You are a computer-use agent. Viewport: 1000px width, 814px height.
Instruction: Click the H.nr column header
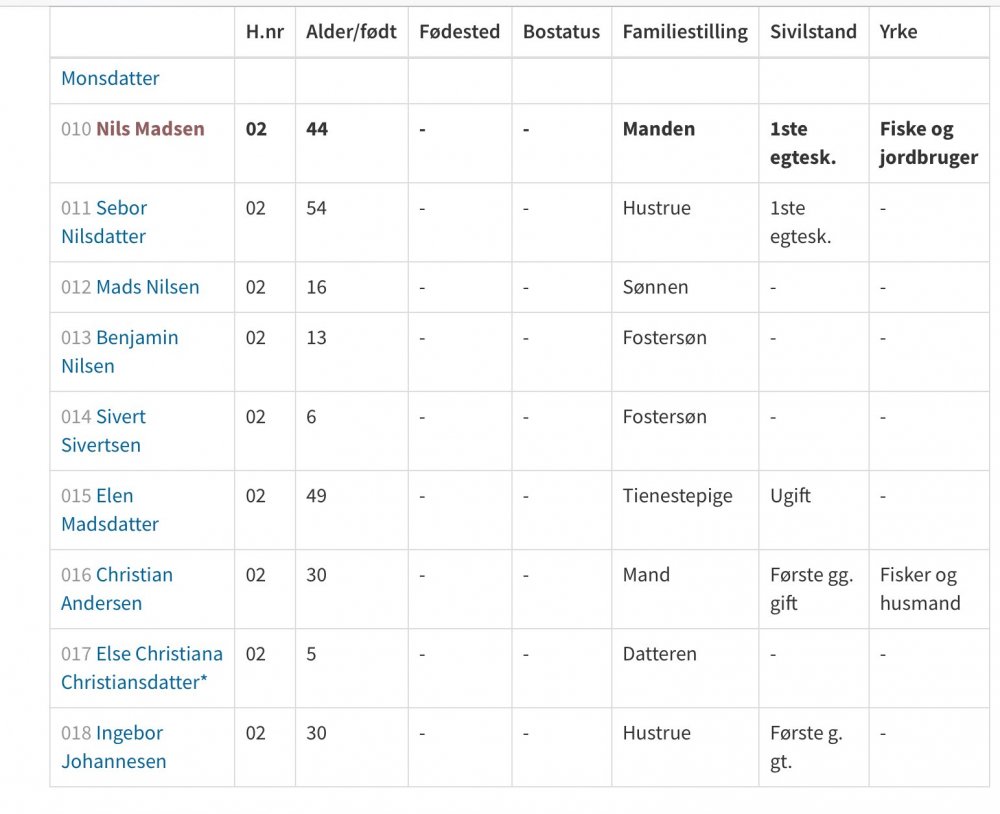point(265,32)
